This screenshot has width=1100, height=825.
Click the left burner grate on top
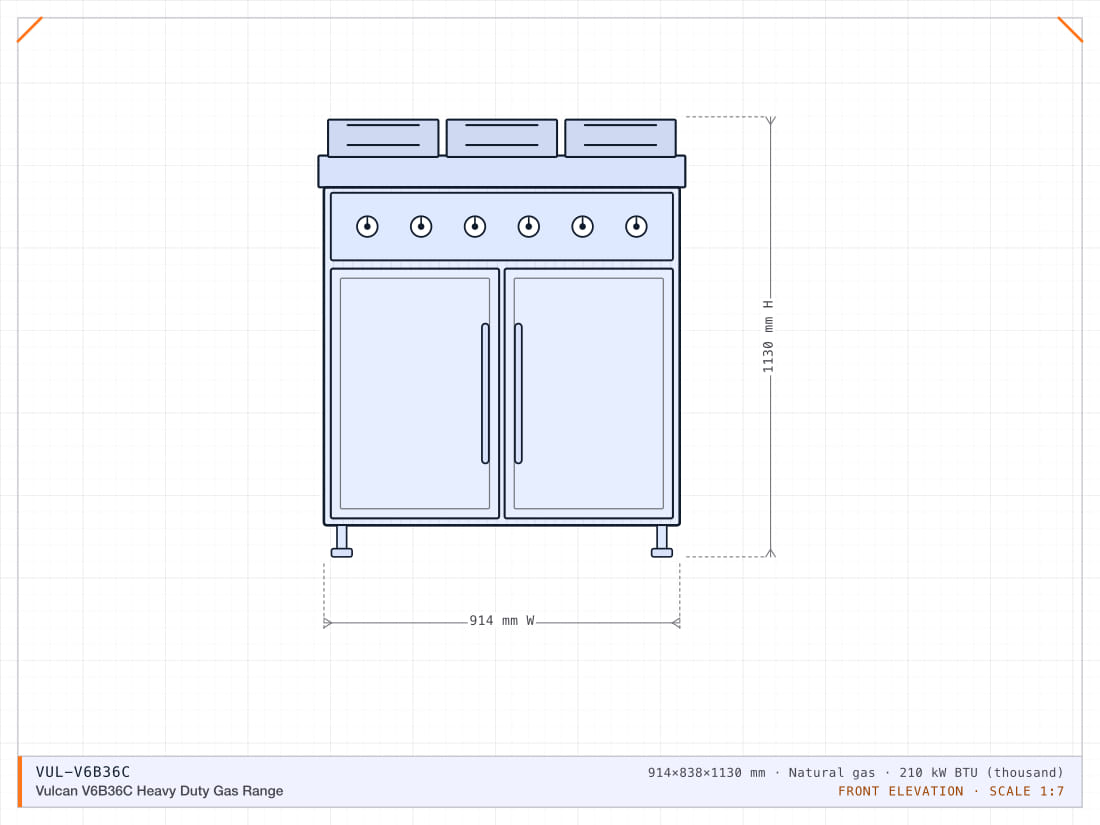[x=383, y=138]
